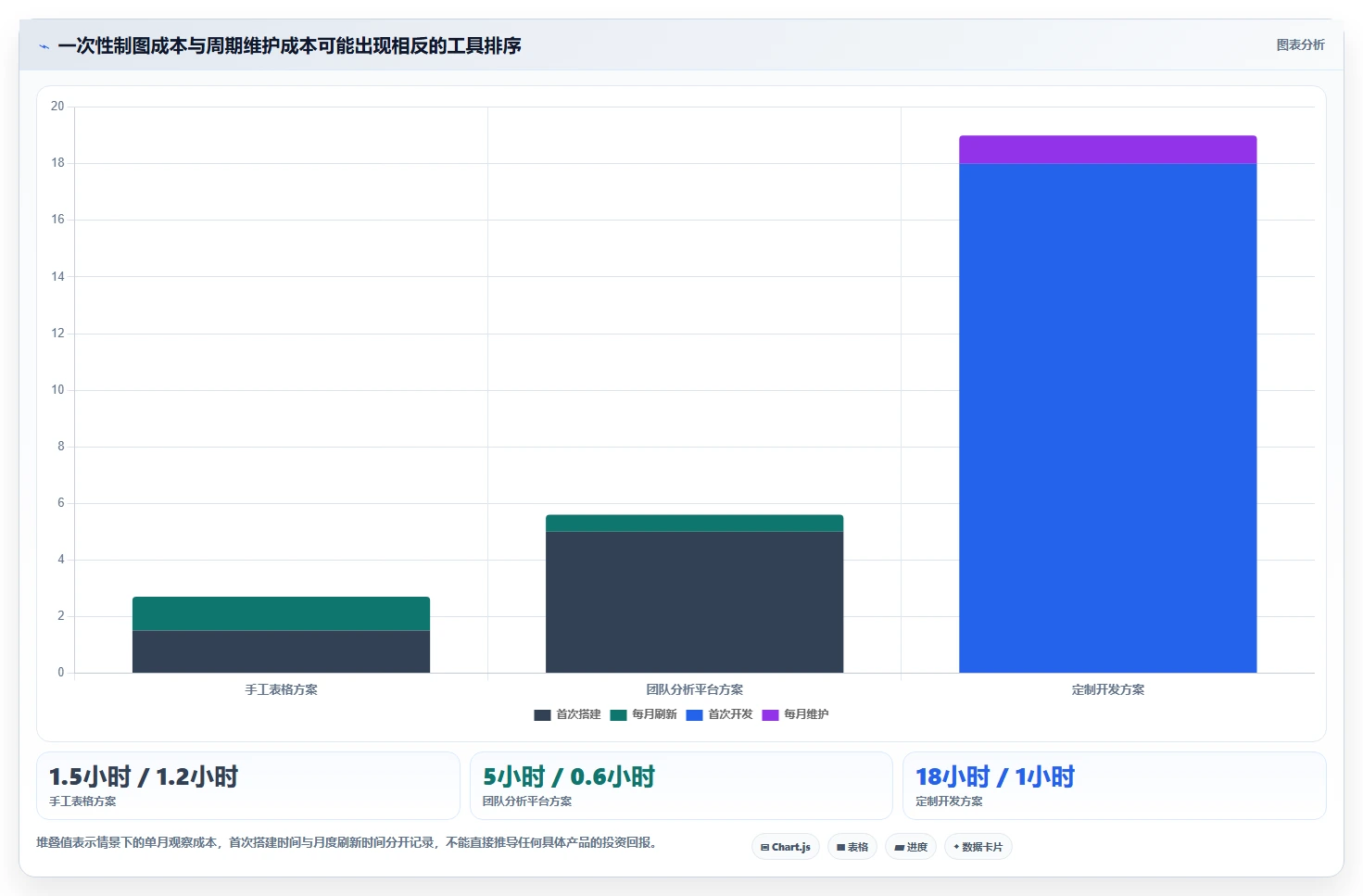The height and width of the screenshot is (896, 1363).
Task: Click the dark 首次搭建 legend color swatch
Action: pos(542,715)
